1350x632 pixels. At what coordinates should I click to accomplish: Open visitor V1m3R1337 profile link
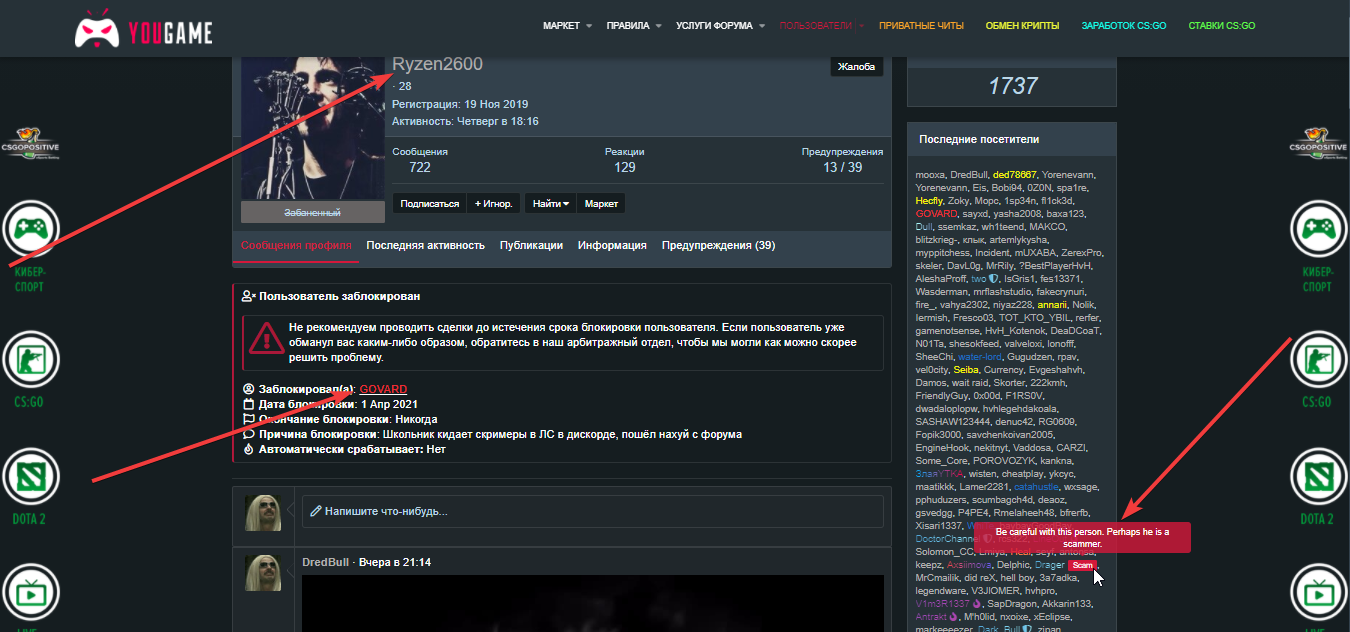point(942,603)
